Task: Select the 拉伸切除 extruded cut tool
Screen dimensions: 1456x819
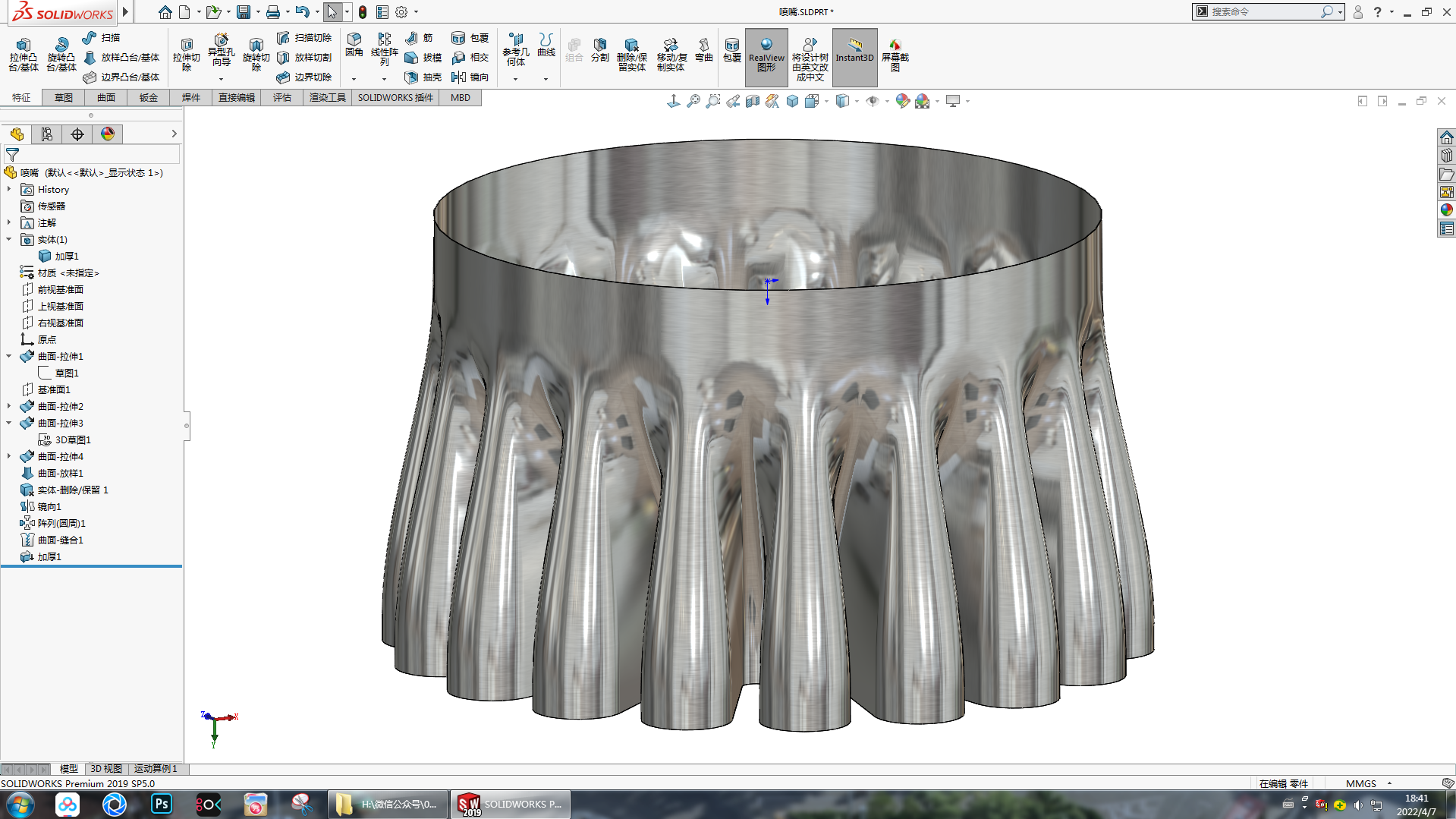Action: tap(186, 55)
